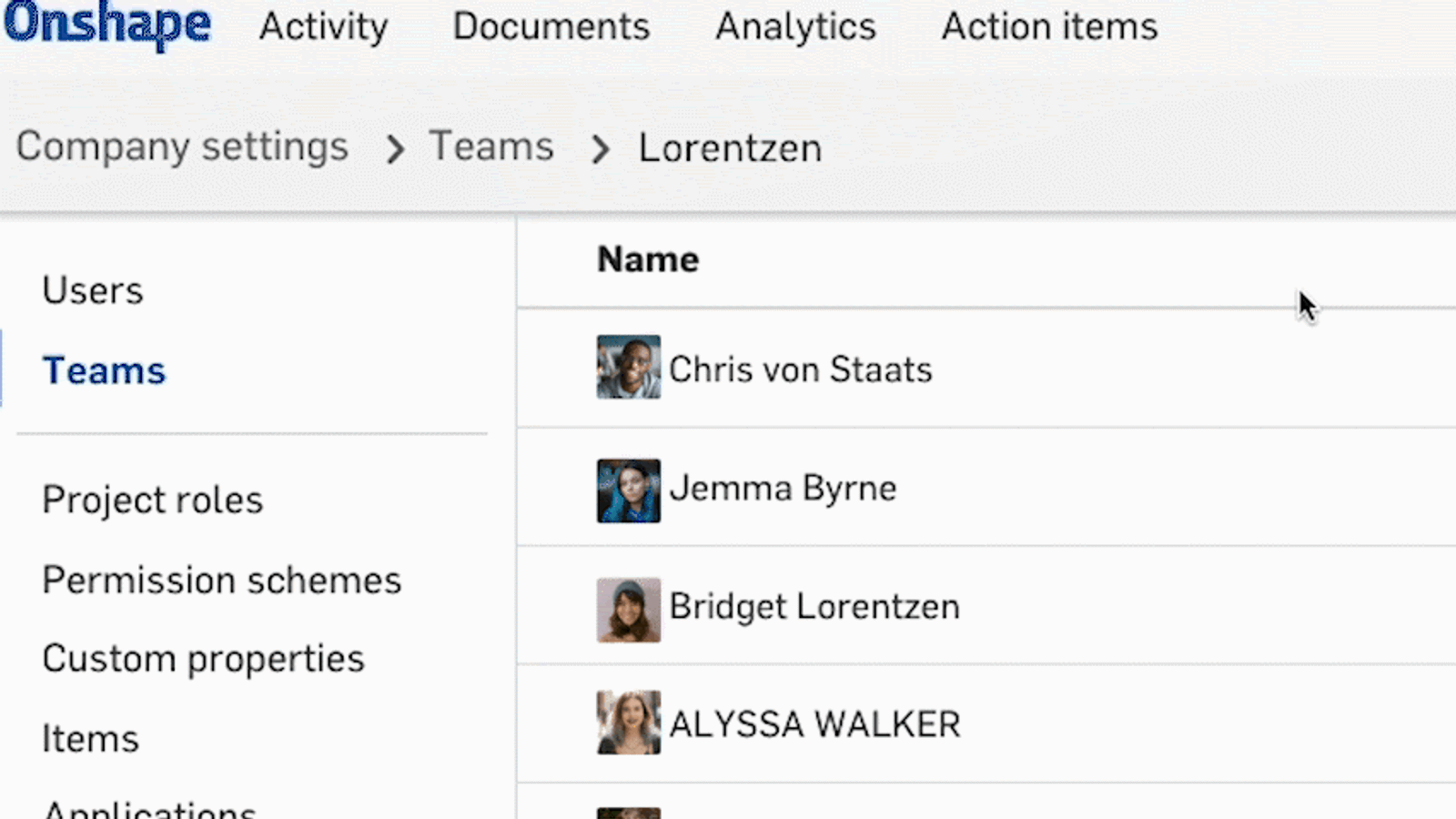Go back to Teams via breadcrumb
The width and height of the screenshot is (1456, 819).
click(x=490, y=147)
